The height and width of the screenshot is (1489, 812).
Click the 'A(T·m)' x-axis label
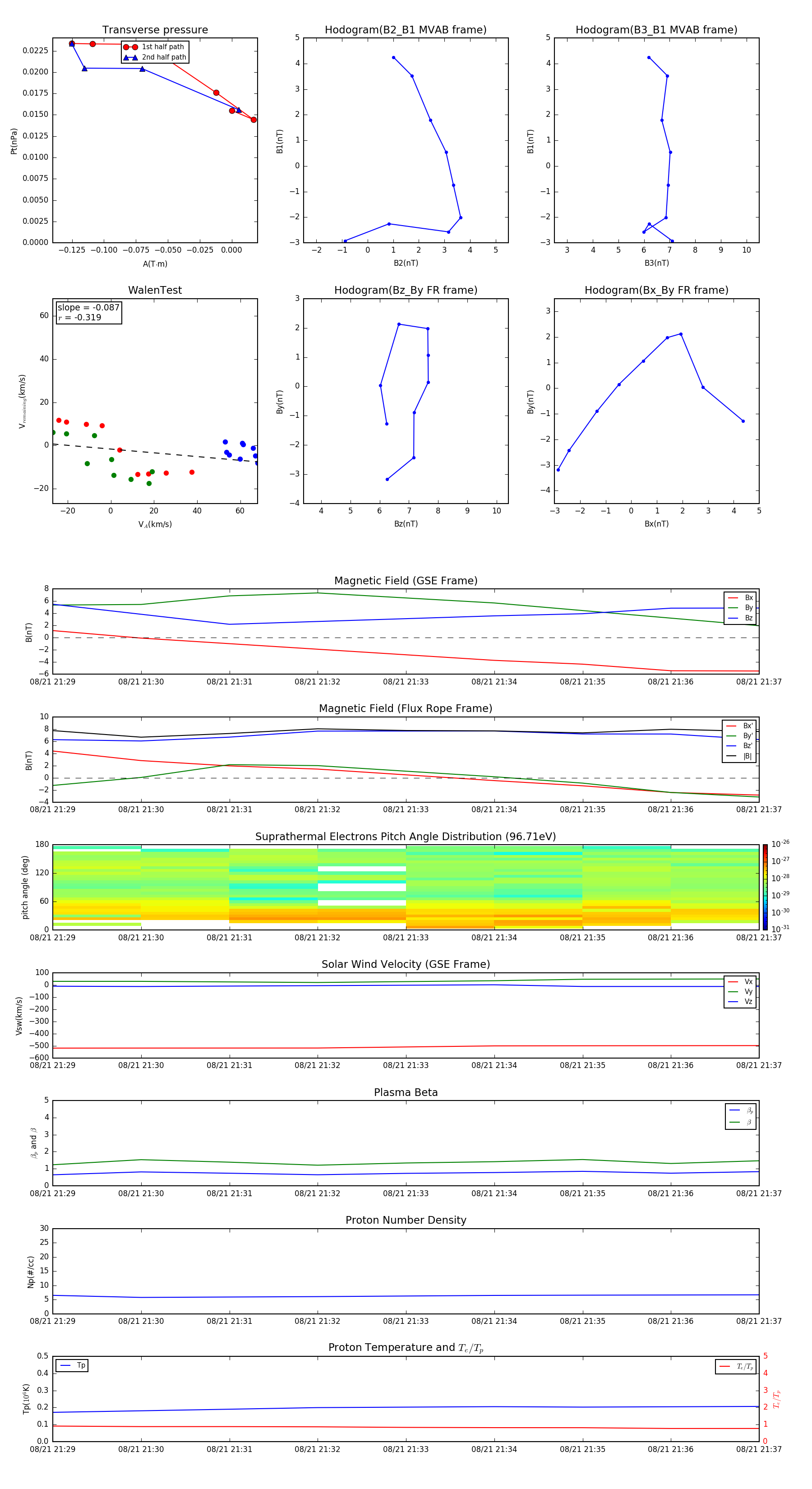[155, 264]
